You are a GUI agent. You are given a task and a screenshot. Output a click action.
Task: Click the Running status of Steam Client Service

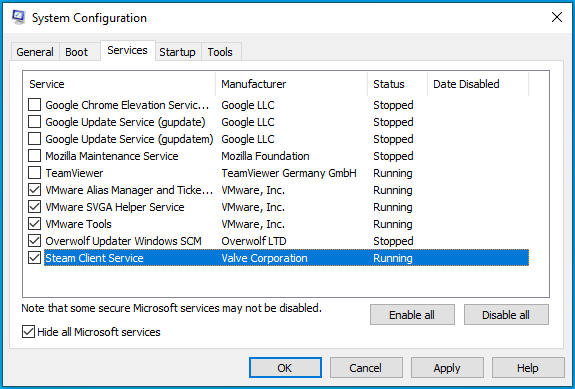click(x=393, y=258)
